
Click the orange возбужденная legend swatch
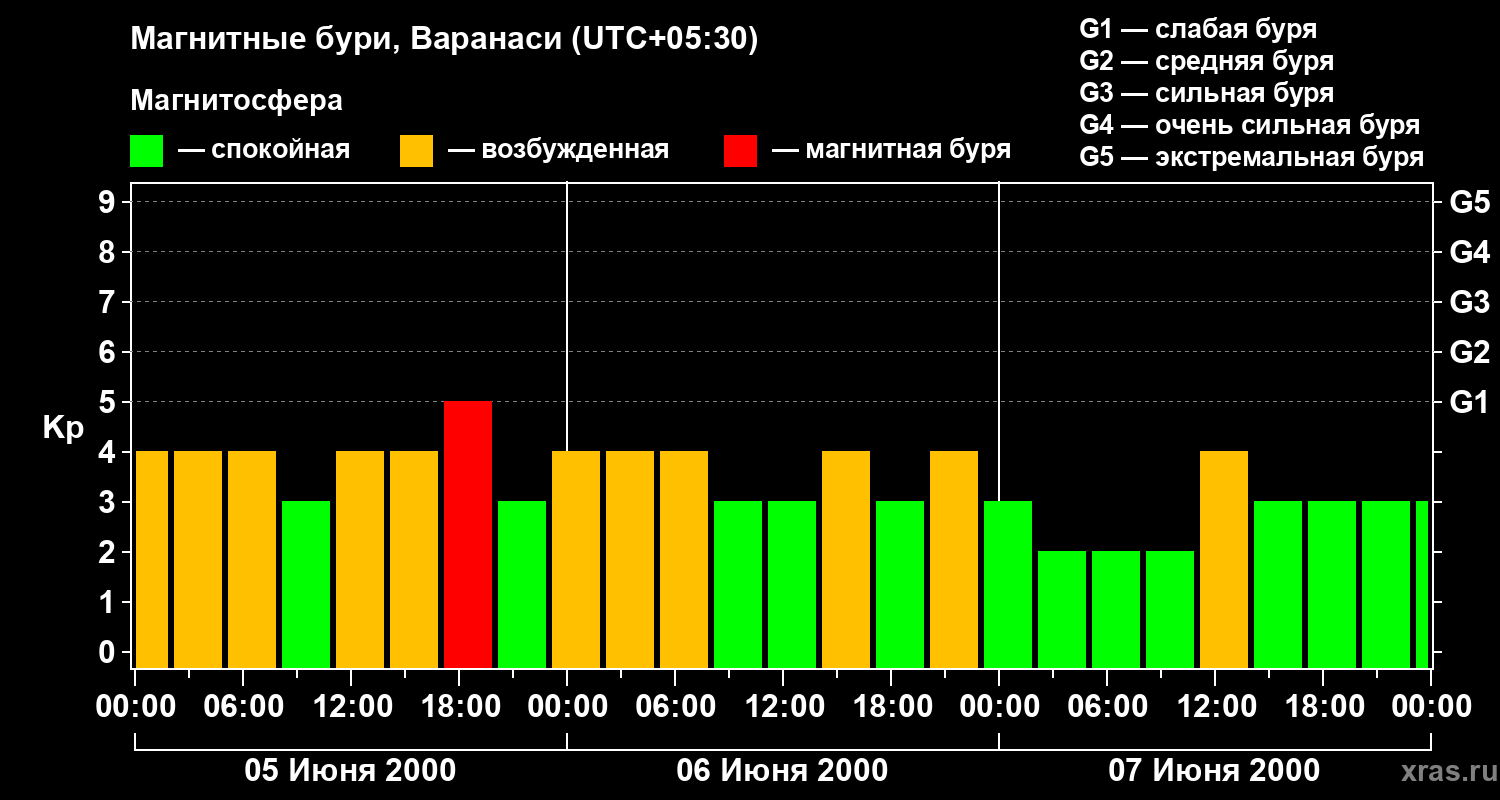pyautogui.click(x=416, y=151)
